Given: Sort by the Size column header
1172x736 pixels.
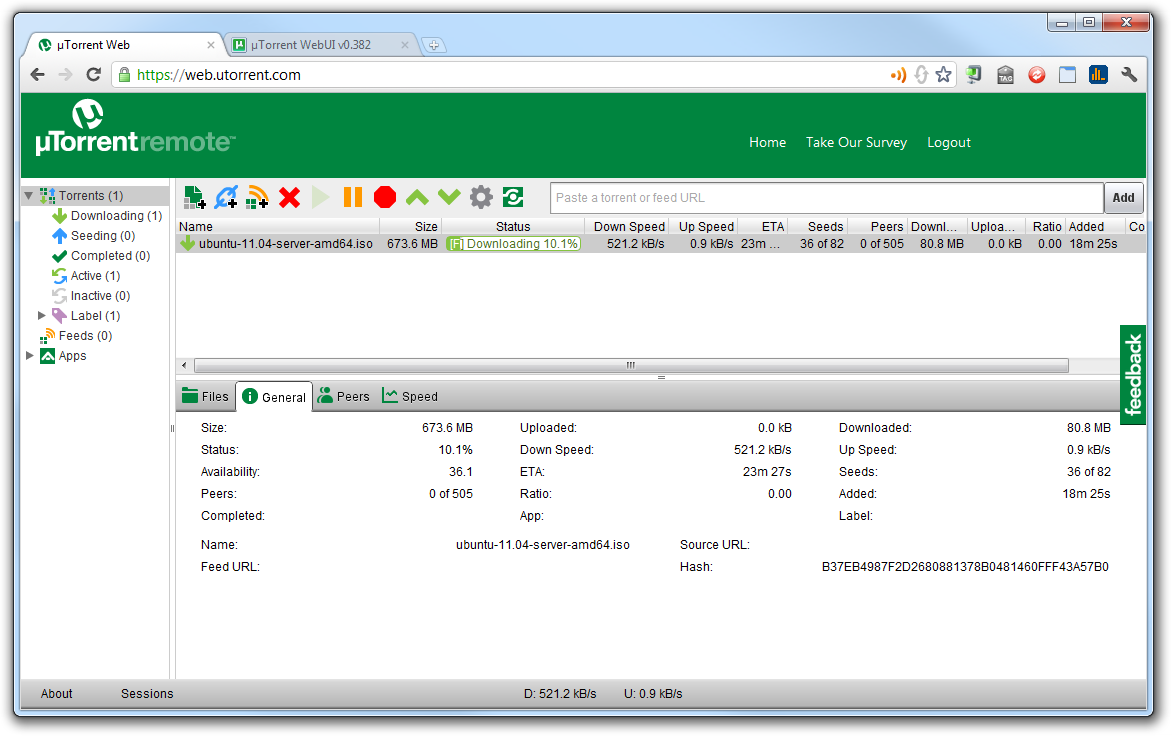Looking at the screenshot, I should point(411,226).
